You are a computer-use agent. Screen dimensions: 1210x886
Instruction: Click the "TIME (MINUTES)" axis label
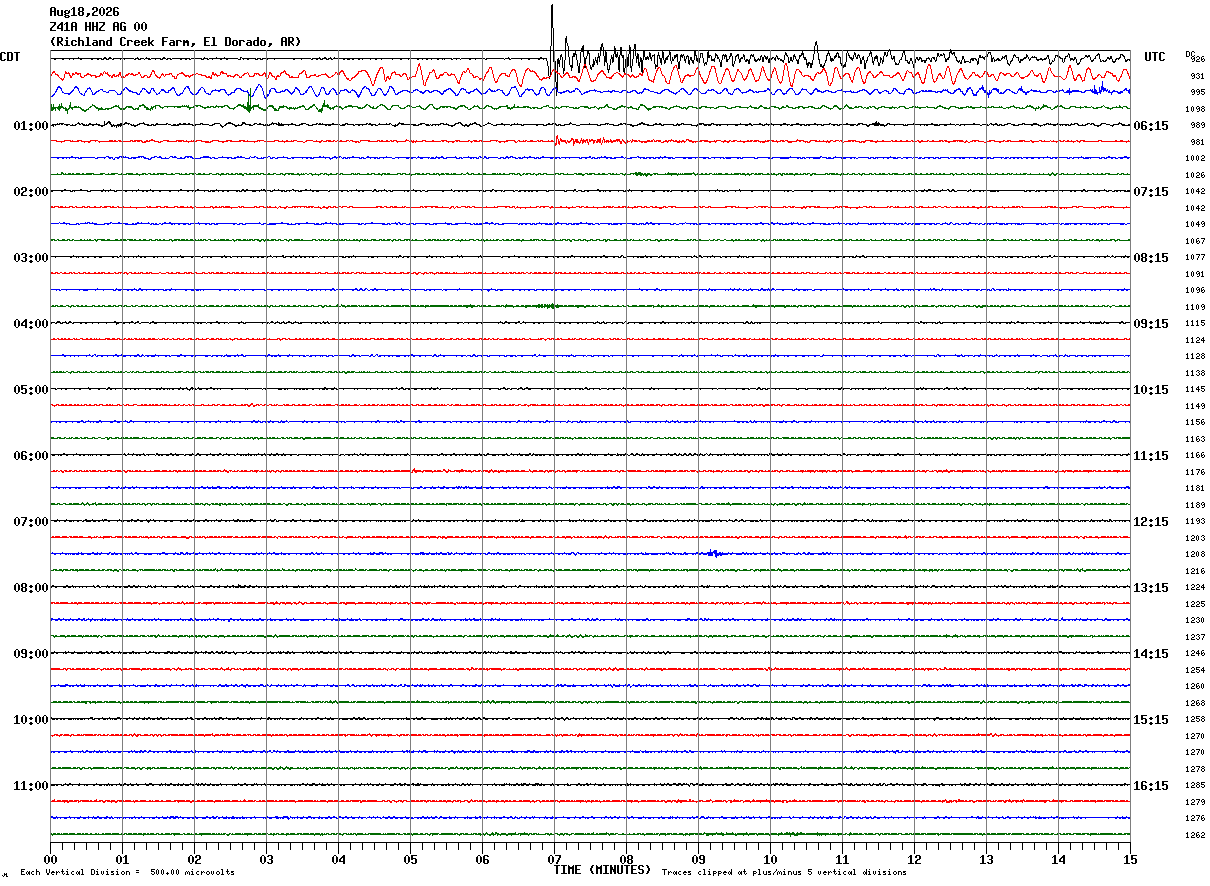(602, 870)
